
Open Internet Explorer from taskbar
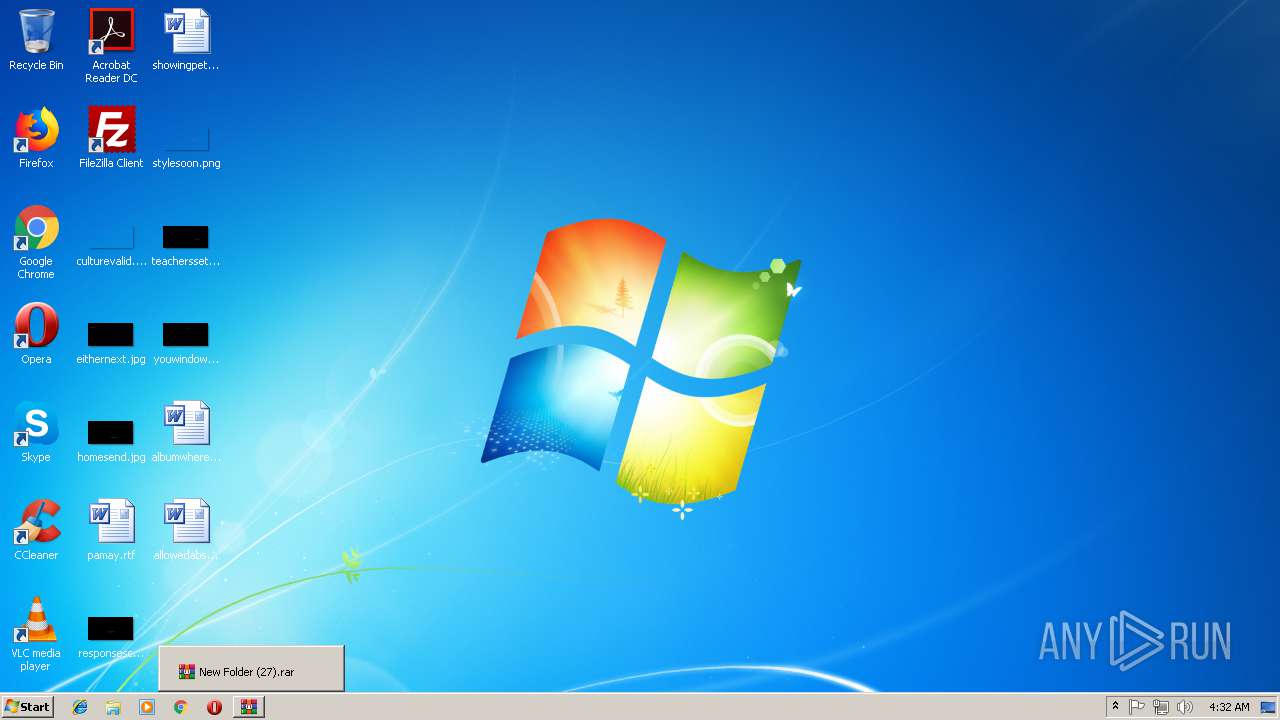(80, 707)
